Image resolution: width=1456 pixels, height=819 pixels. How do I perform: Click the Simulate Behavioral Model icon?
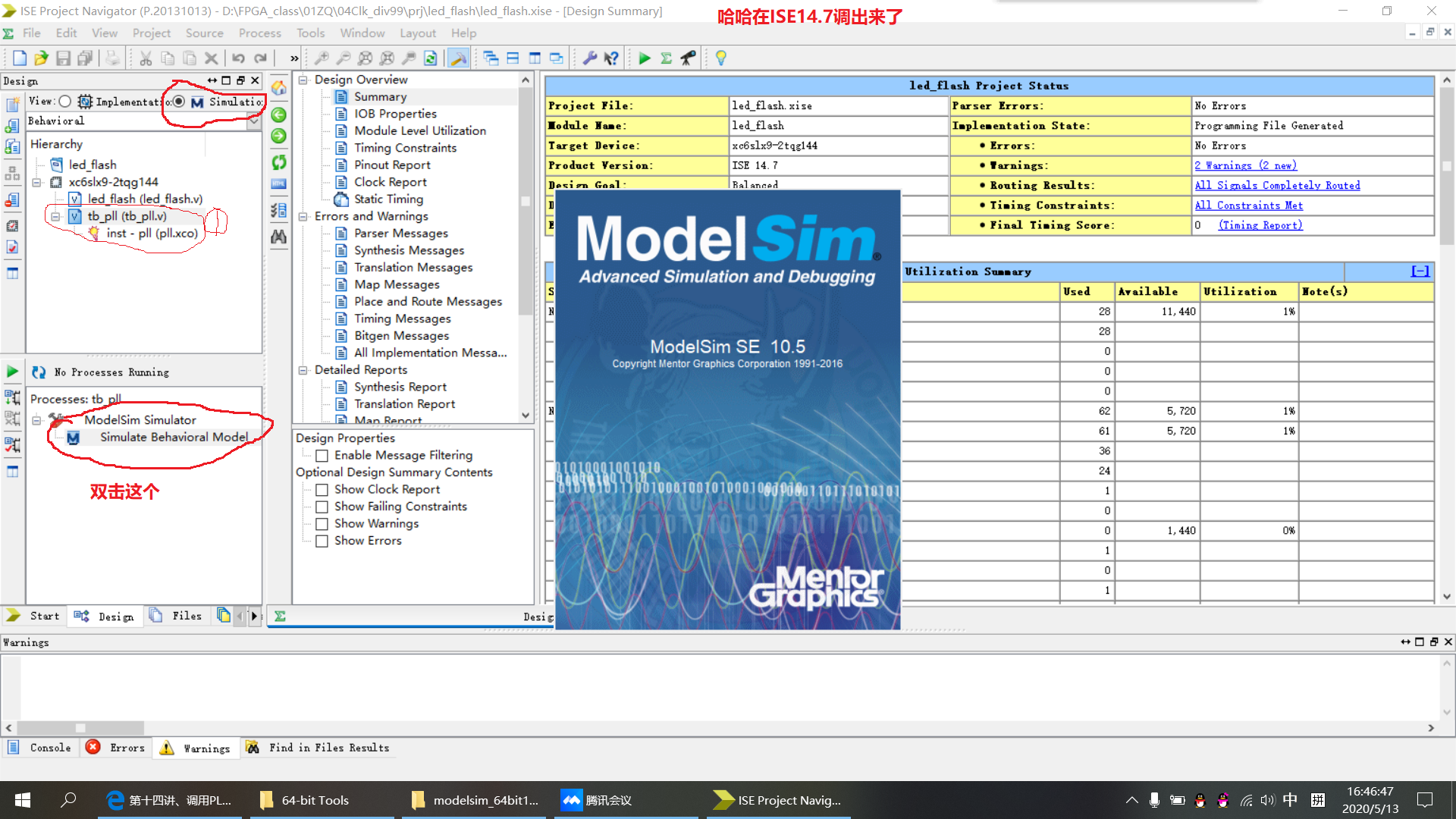pyautogui.click(x=74, y=438)
